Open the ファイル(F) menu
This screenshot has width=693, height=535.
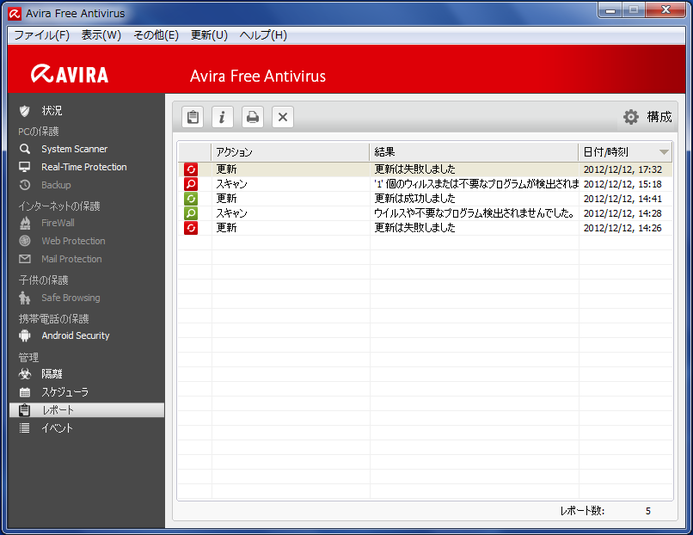pyautogui.click(x=42, y=35)
